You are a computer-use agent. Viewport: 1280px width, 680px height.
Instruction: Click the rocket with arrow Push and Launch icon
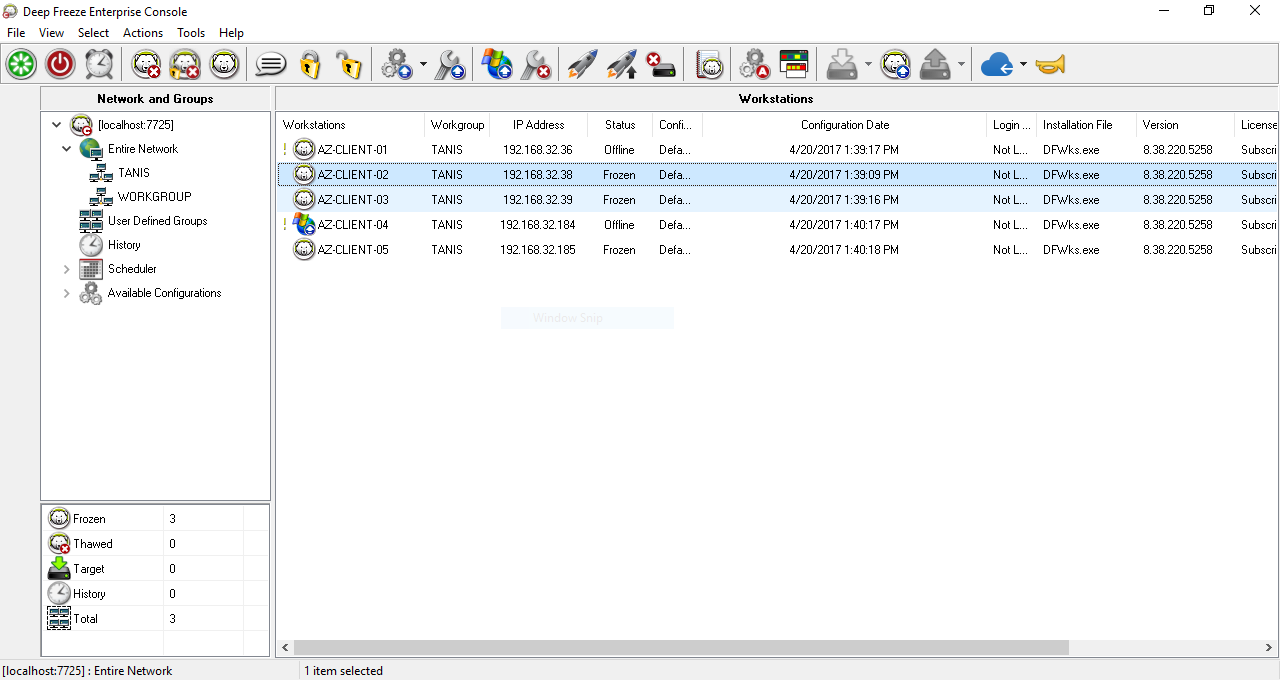[x=621, y=65]
